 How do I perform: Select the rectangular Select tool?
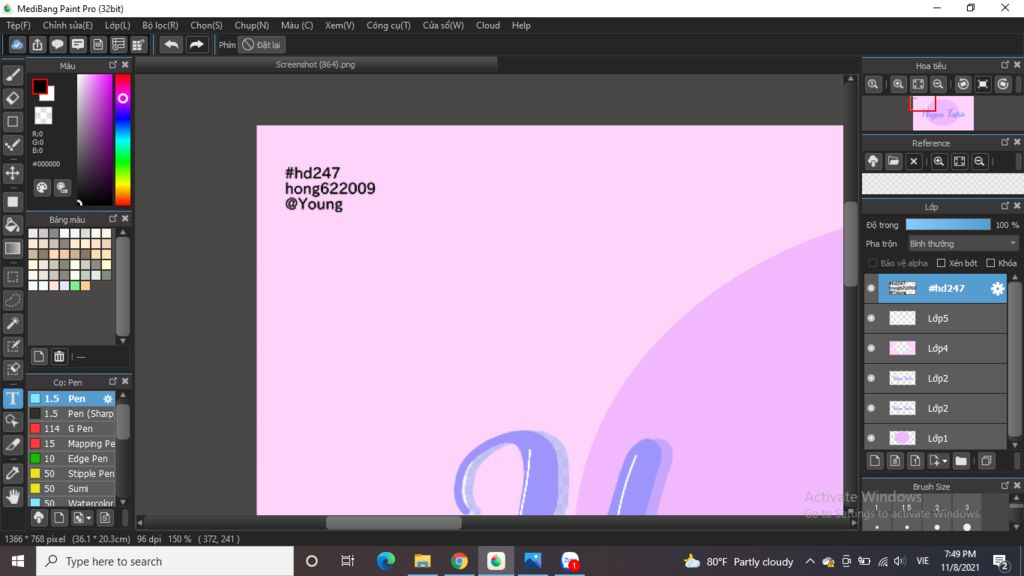point(12,277)
